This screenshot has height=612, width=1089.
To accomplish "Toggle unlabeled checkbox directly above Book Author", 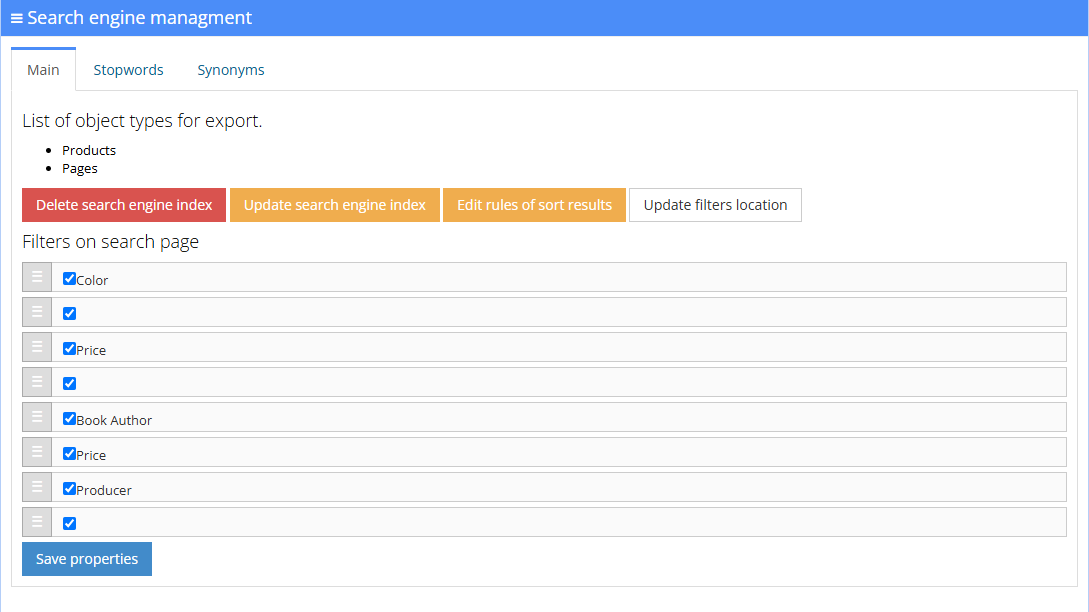I will 69,383.
